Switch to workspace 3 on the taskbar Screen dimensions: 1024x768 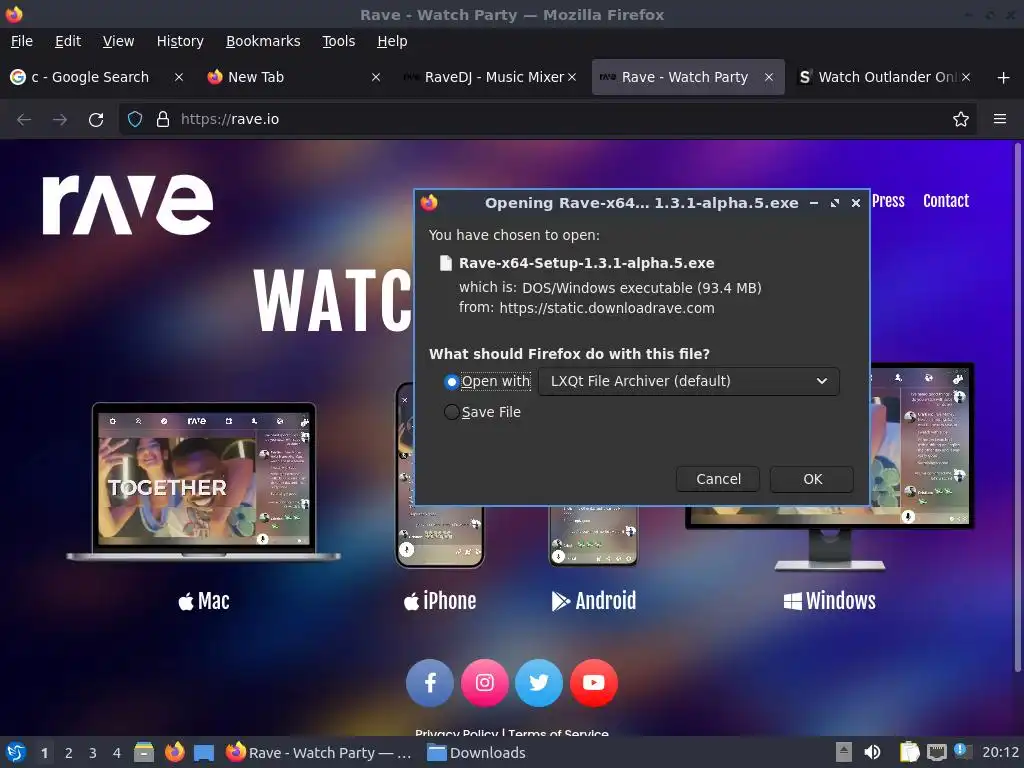click(93, 753)
